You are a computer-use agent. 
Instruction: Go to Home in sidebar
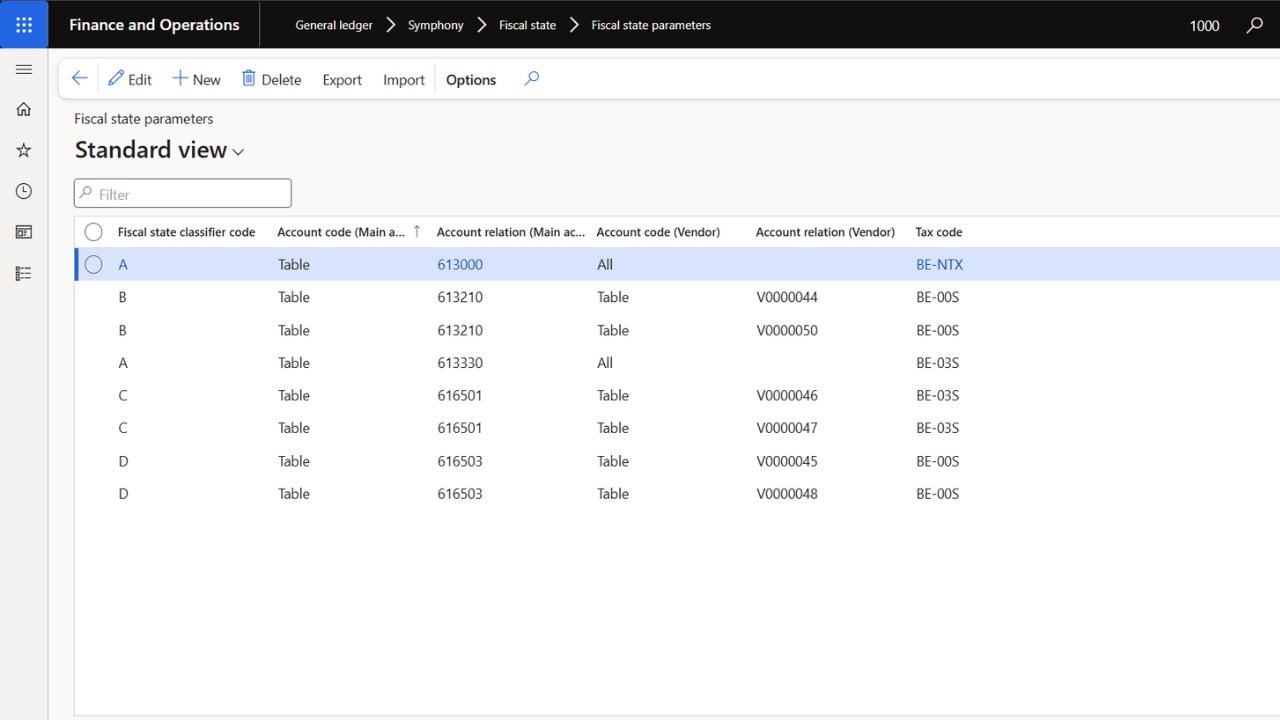pos(24,109)
